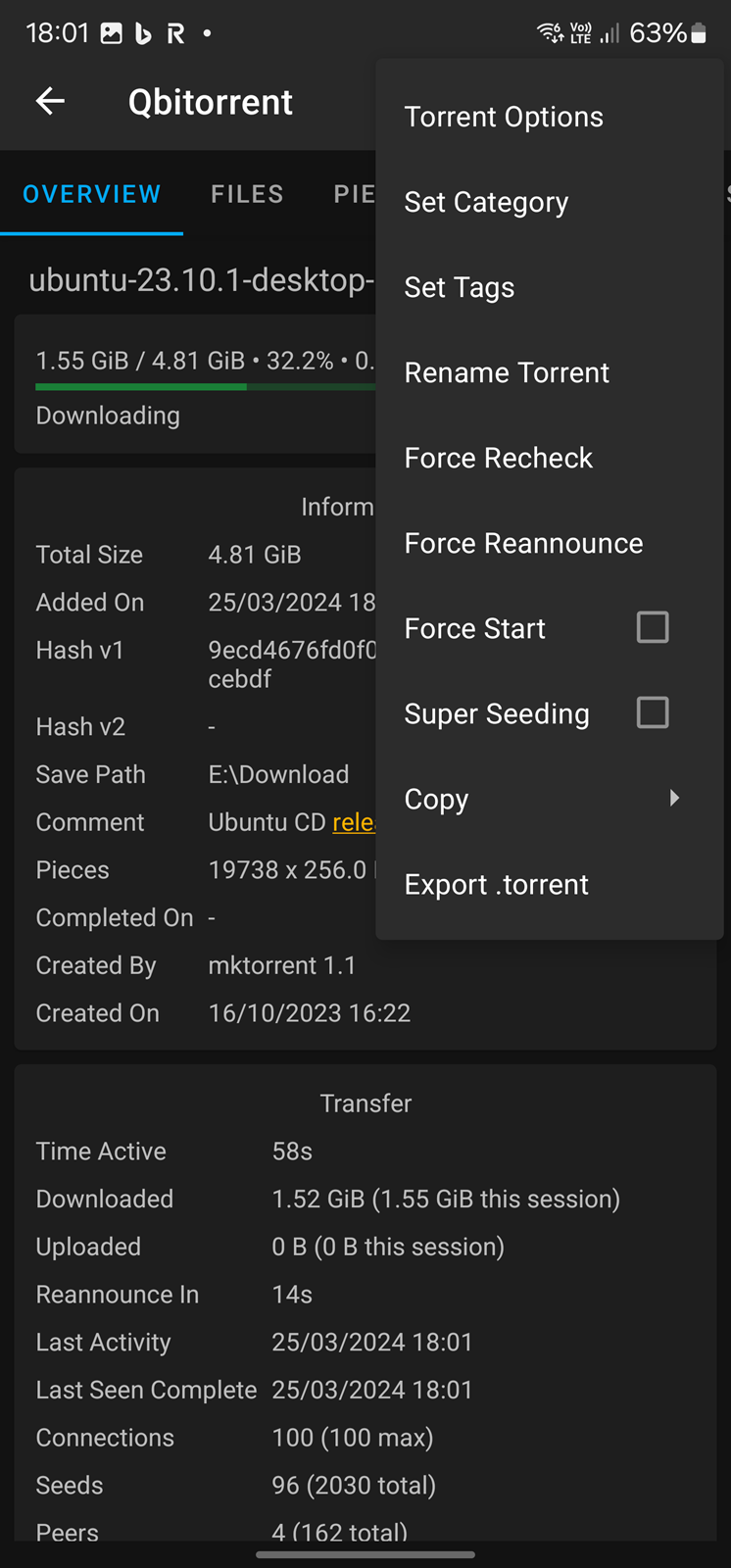The height and width of the screenshot is (1568, 731).
Task: Tap the Bing notification icon
Action: (x=143, y=33)
